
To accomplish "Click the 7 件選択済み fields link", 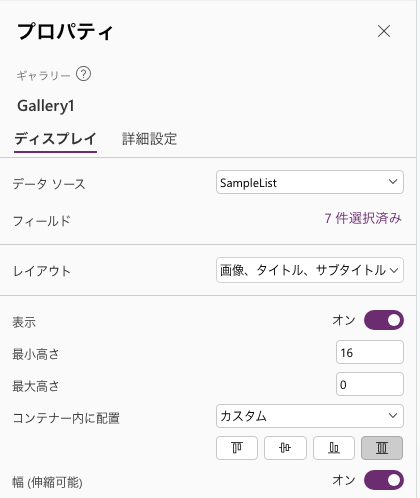I will click(363, 218).
